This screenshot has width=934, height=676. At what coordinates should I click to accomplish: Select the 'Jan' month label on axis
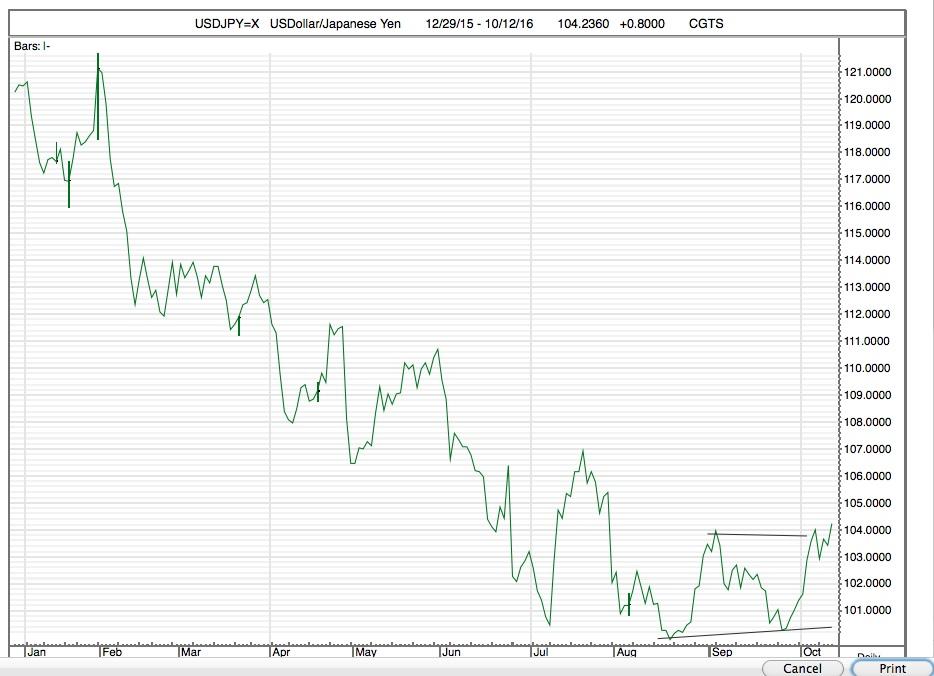pos(37,651)
